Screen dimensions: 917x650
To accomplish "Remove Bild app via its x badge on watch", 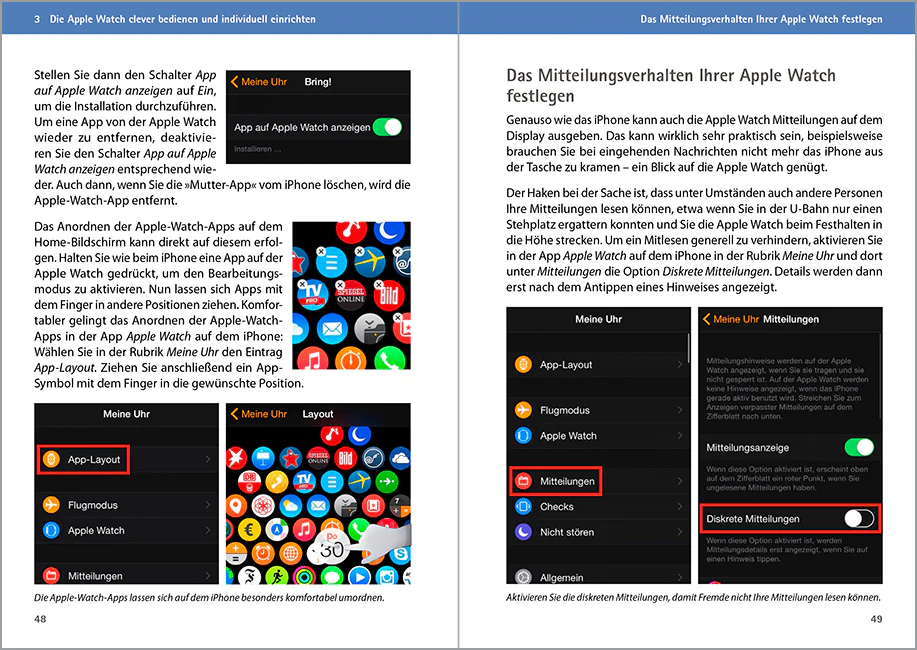I will 378,284.
